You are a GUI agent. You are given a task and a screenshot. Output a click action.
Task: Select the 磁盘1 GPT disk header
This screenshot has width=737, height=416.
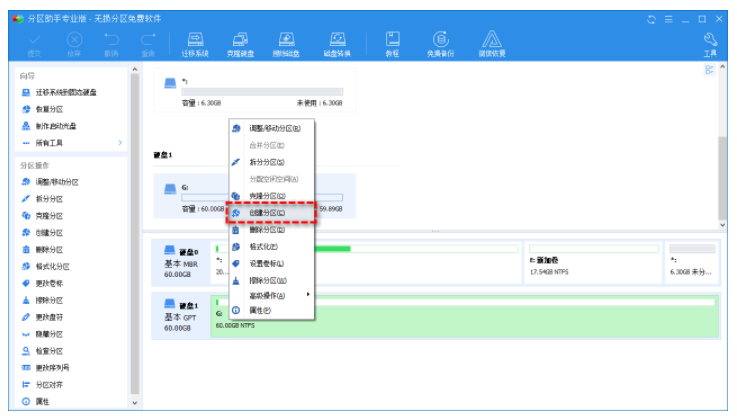180,315
